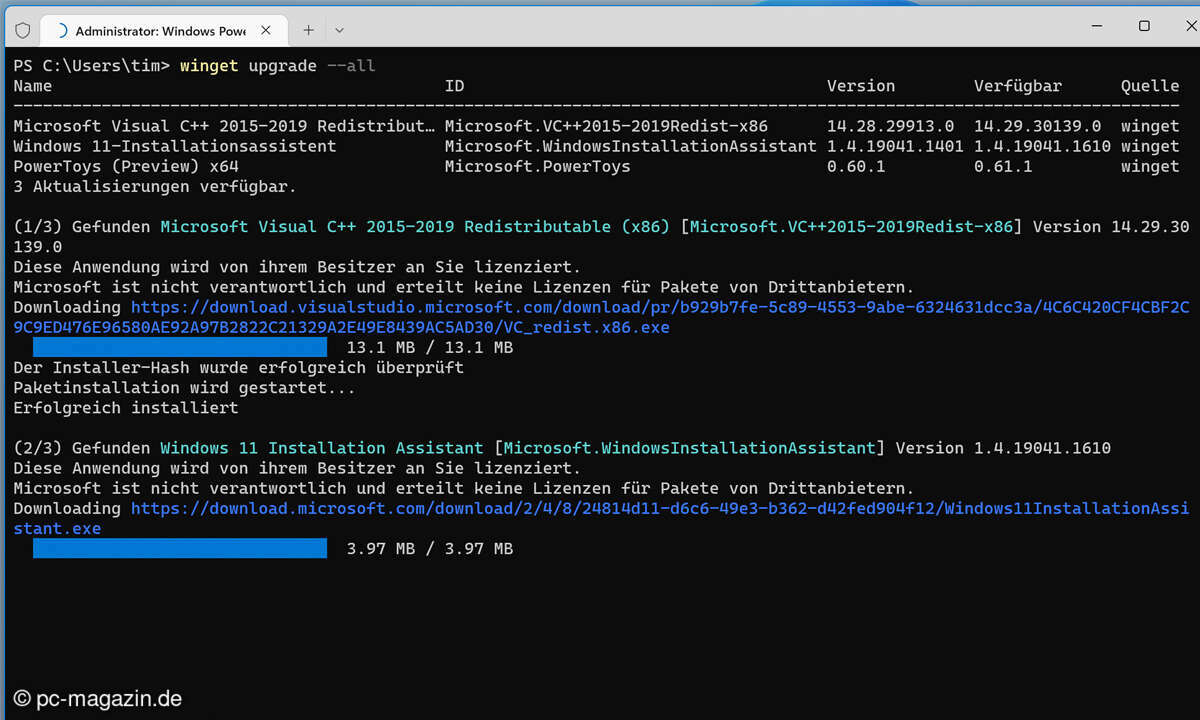Click 'Windows 11-Installationsassistent' table row name
The image size is (1200, 720).
pos(175,146)
